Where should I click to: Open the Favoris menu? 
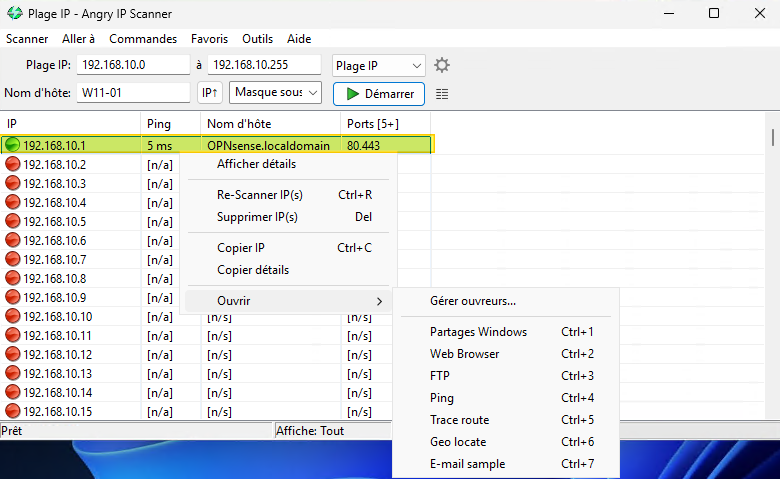pos(209,39)
